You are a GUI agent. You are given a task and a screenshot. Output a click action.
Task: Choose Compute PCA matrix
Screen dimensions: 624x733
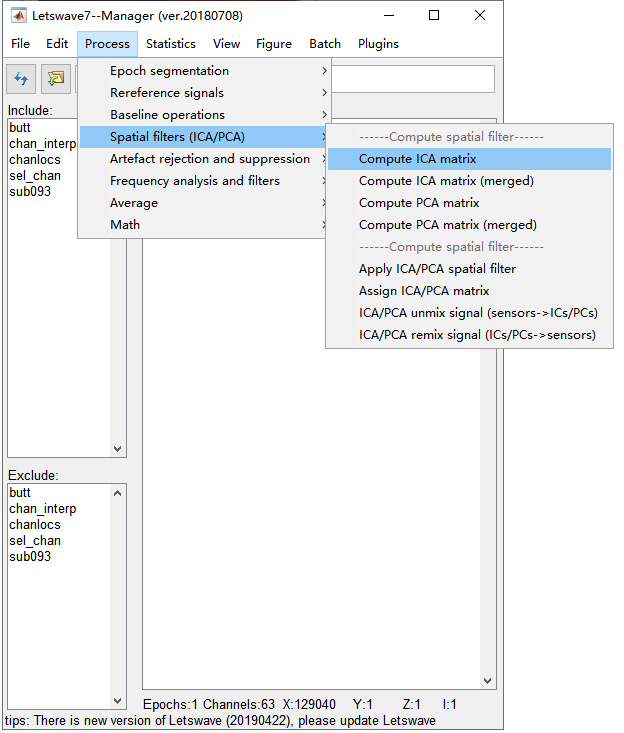point(469,203)
